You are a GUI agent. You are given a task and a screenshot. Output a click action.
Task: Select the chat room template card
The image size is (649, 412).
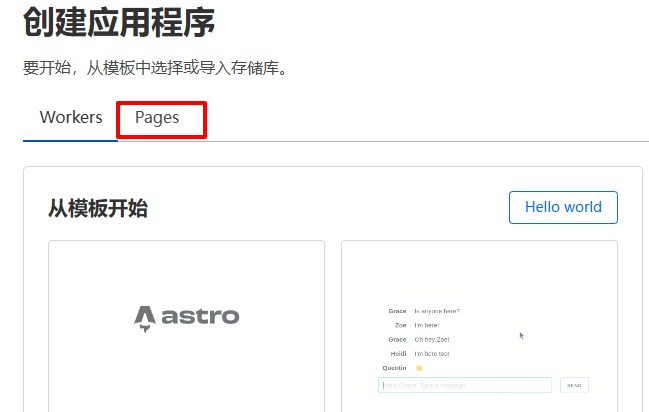coord(479,326)
